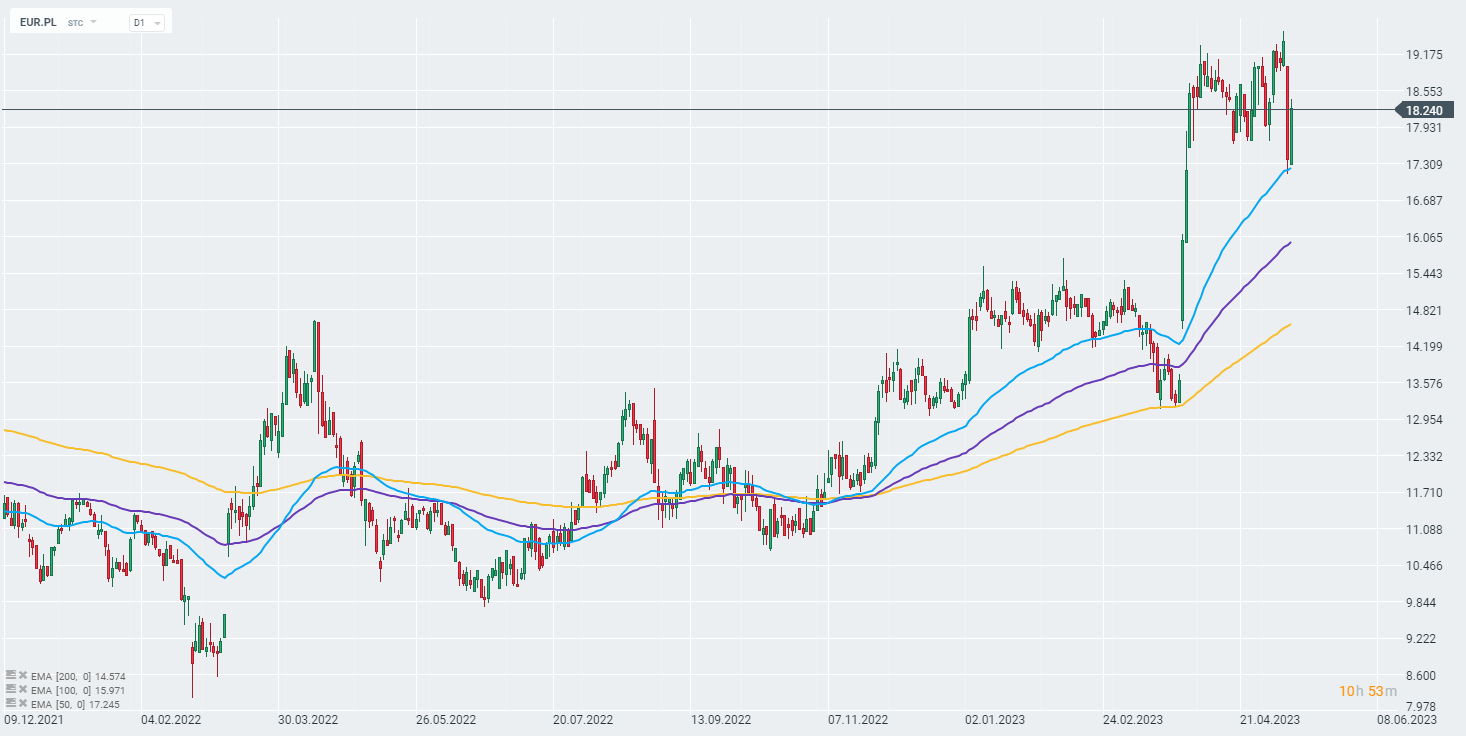Image resolution: width=1466 pixels, height=736 pixels.
Task: Click the EUR.PL symbol name
Action: point(39,21)
